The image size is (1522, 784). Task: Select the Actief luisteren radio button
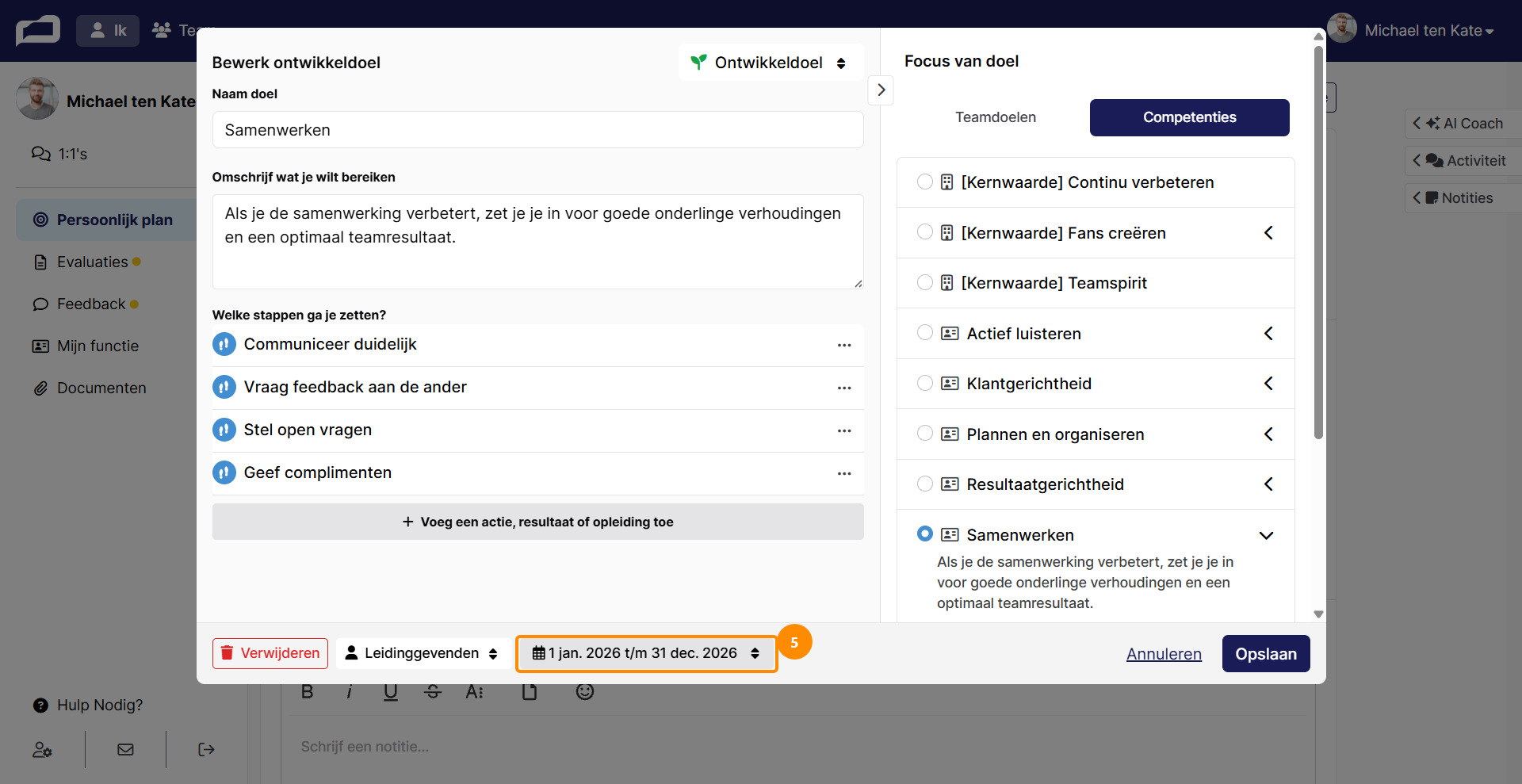(924, 332)
